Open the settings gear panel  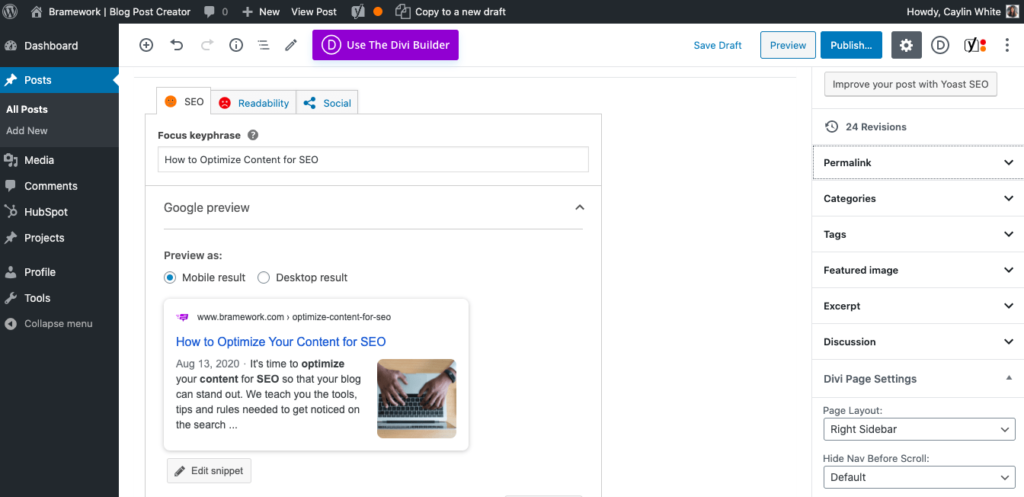point(906,45)
